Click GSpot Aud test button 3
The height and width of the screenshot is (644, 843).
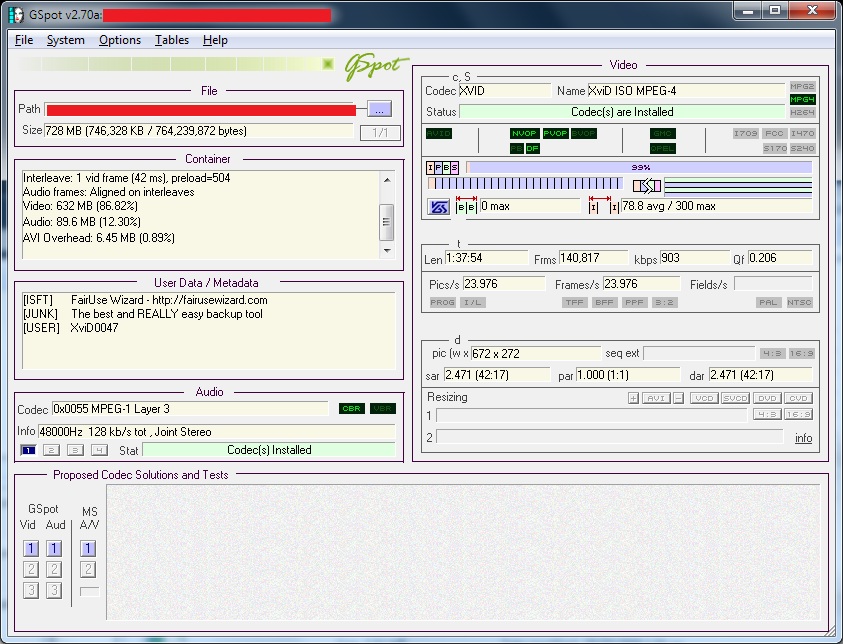click(x=54, y=590)
